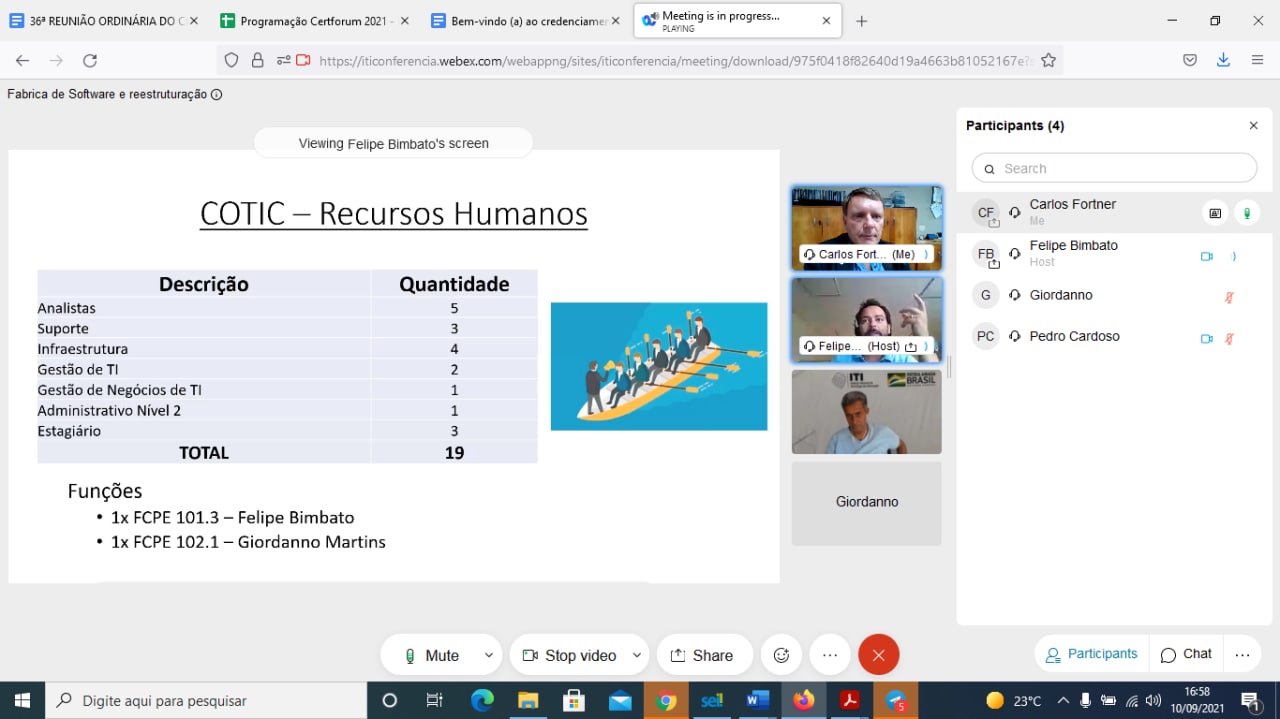The image size is (1280, 719).
Task: Click the camera icon next to Pedro Cardoso
Action: pyautogui.click(x=1206, y=339)
